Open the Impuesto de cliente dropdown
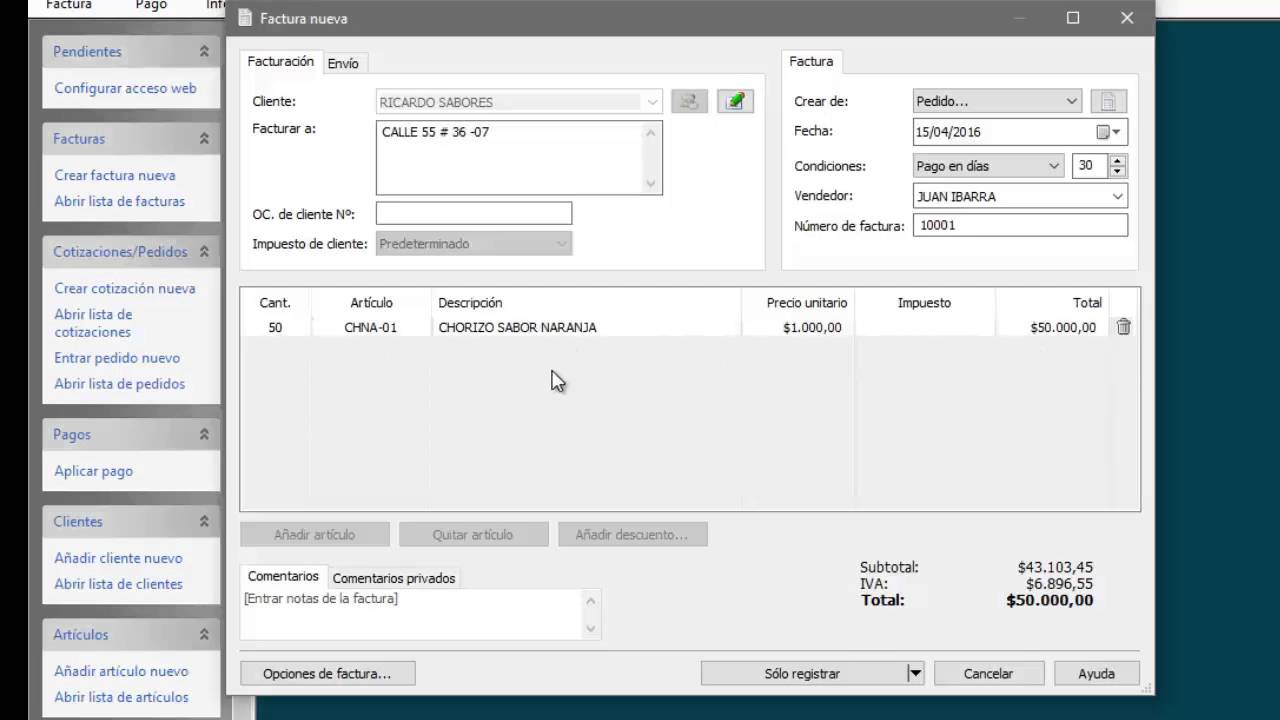1280x720 pixels. coord(562,243)
